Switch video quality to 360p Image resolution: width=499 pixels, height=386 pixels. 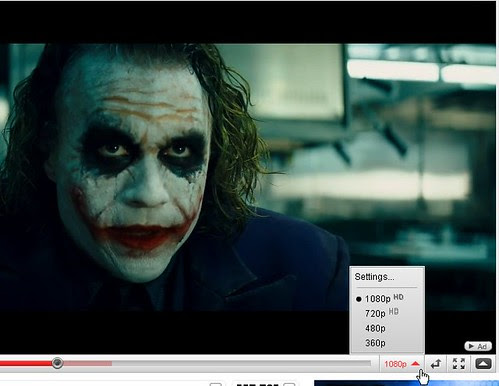pos(375,343)
